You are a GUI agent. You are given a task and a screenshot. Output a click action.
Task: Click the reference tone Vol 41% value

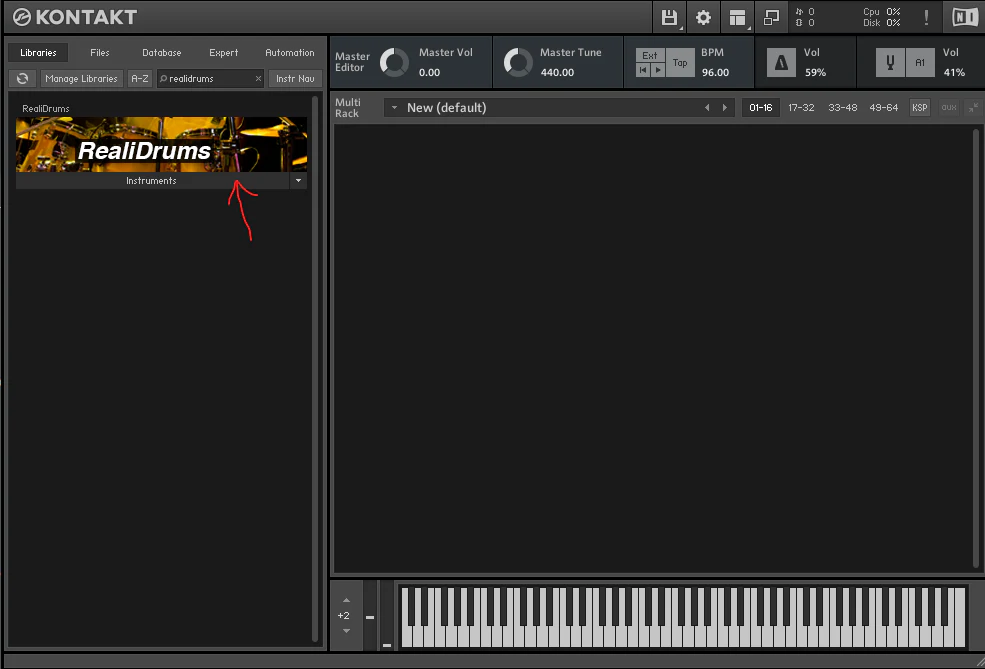click(954, 72)
